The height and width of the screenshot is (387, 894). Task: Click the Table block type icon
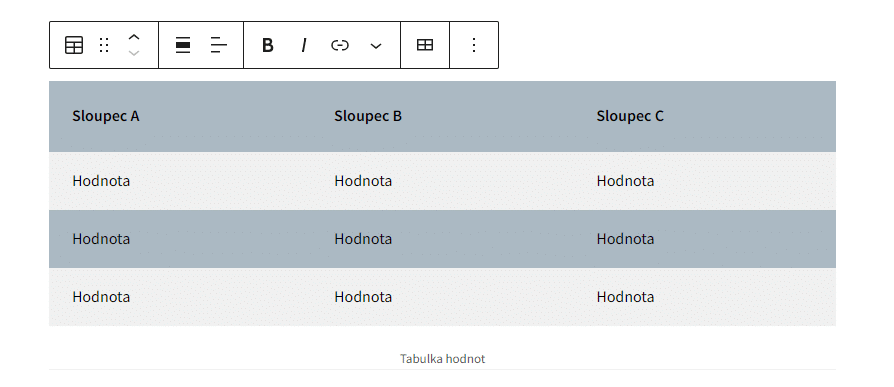74,45
